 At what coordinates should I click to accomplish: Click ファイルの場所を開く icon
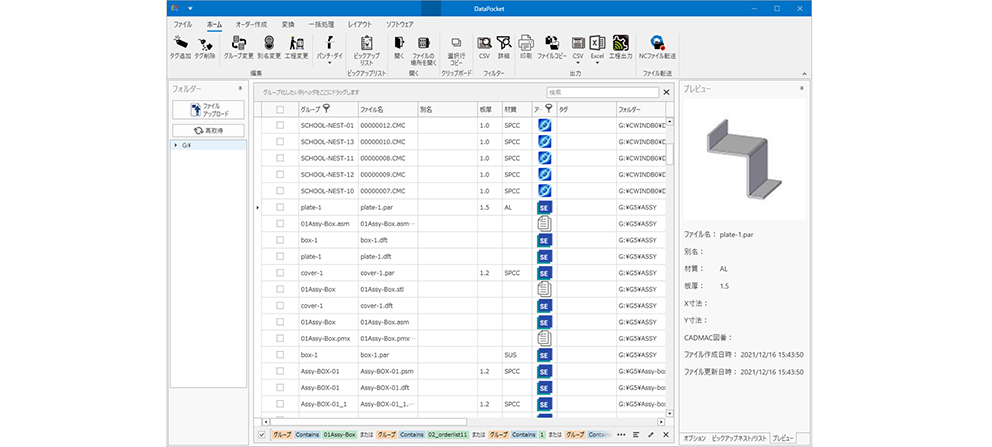[423, 43]
